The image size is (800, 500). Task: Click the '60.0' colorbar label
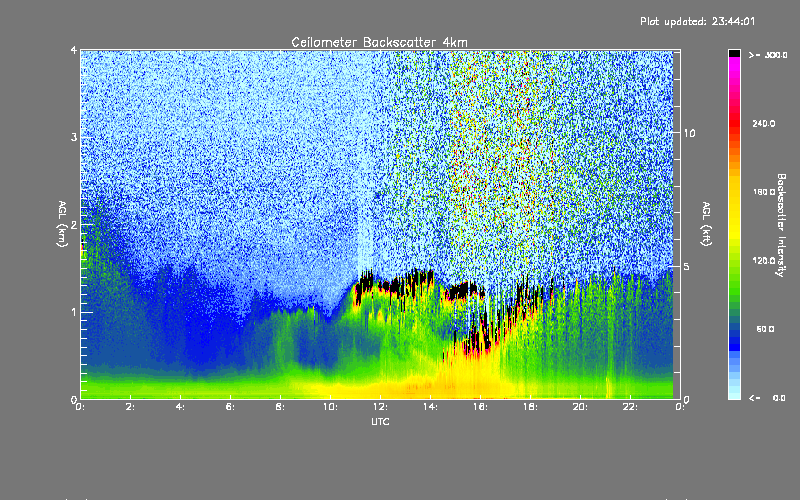(x=765, y=330)
